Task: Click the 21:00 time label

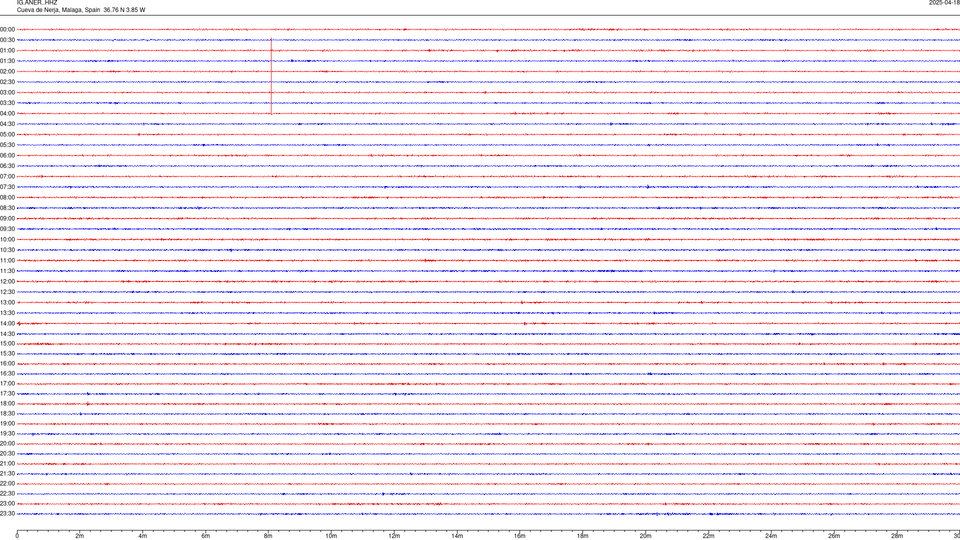Action: click(x=7, y=463)
